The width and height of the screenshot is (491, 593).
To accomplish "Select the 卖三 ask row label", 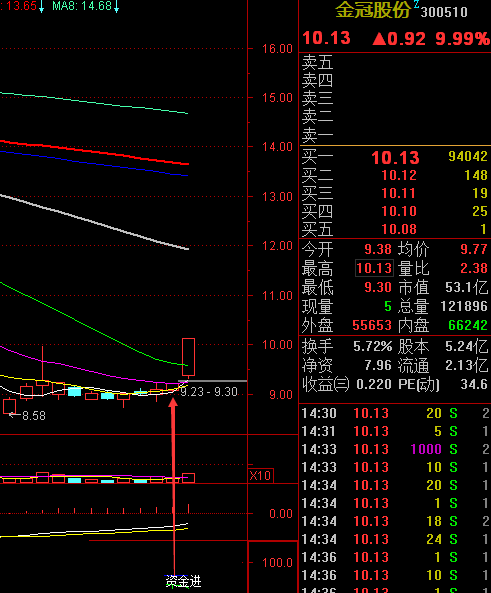I will pos(317,98).
